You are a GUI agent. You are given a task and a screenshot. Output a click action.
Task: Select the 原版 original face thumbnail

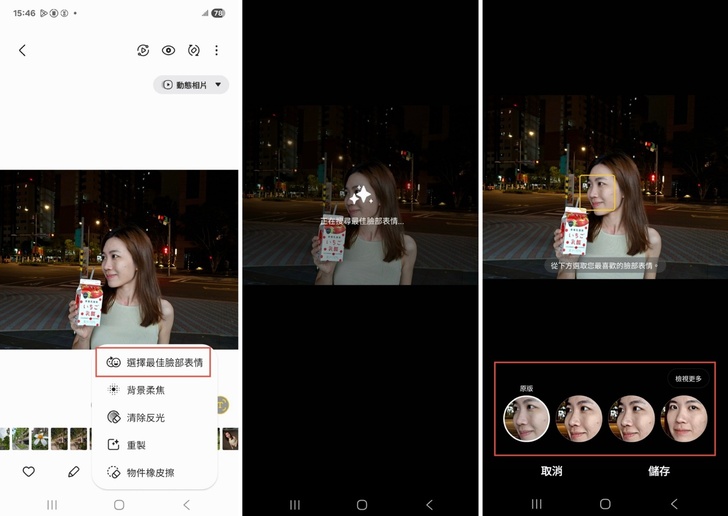[x=526, y=419]
